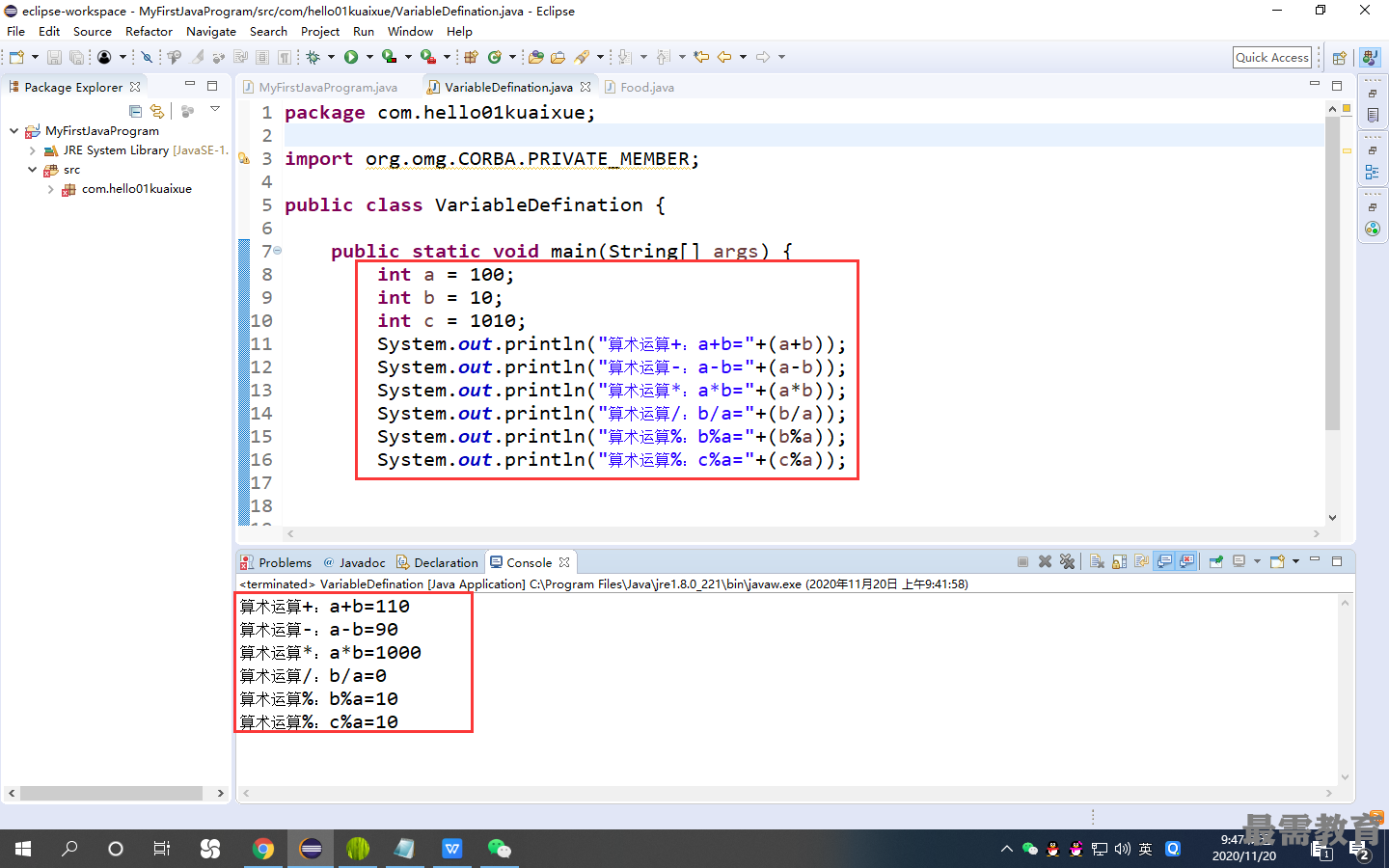Toggle Scroll Lock in Console

1119,561
